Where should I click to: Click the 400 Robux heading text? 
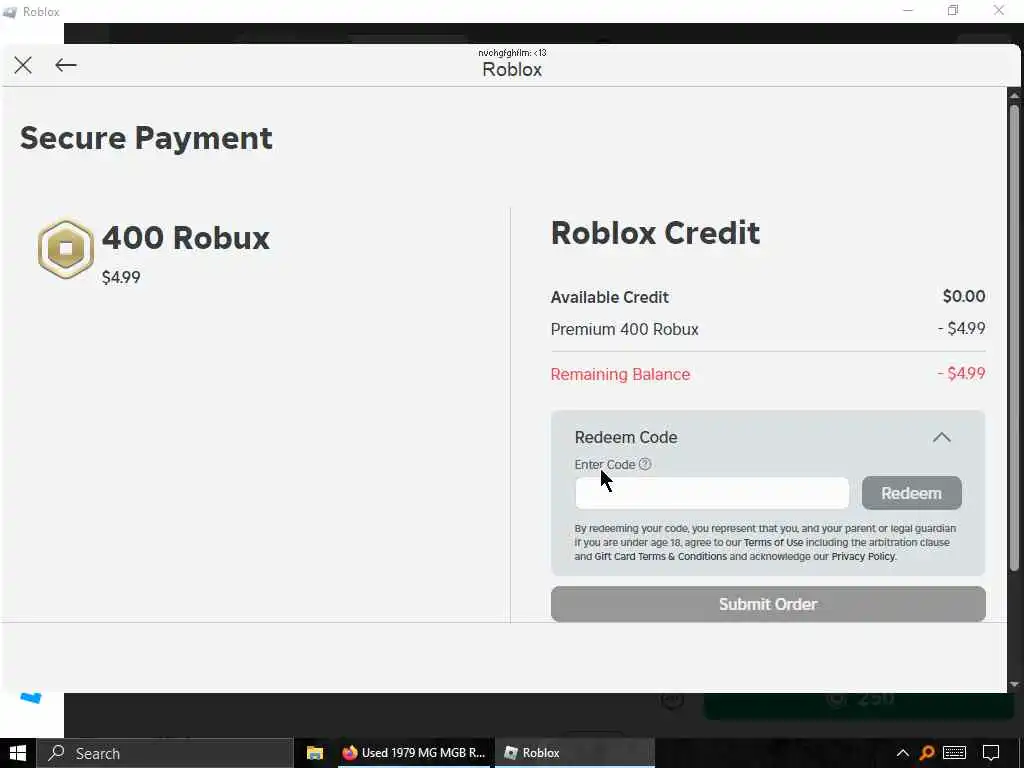click(186, 238)
